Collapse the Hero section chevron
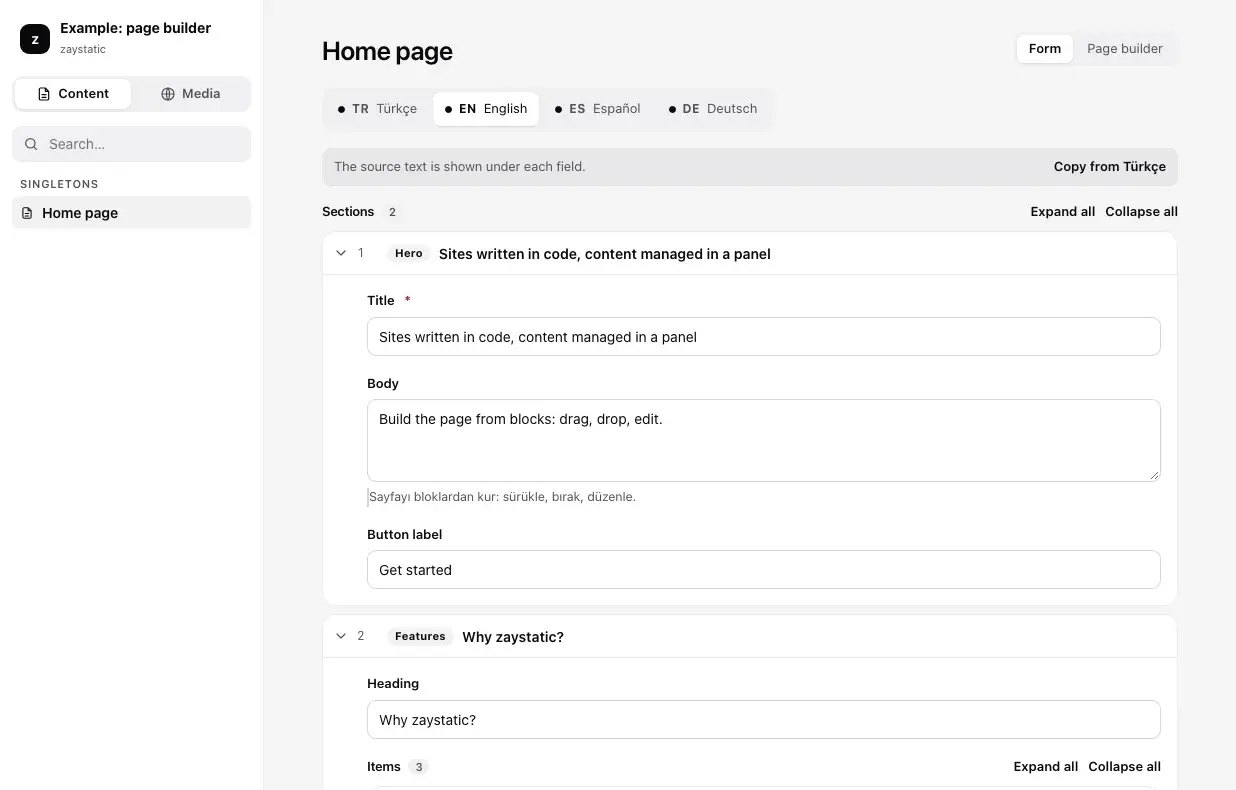This screenshot has height=790, width=1236. [x=341, y=254]
